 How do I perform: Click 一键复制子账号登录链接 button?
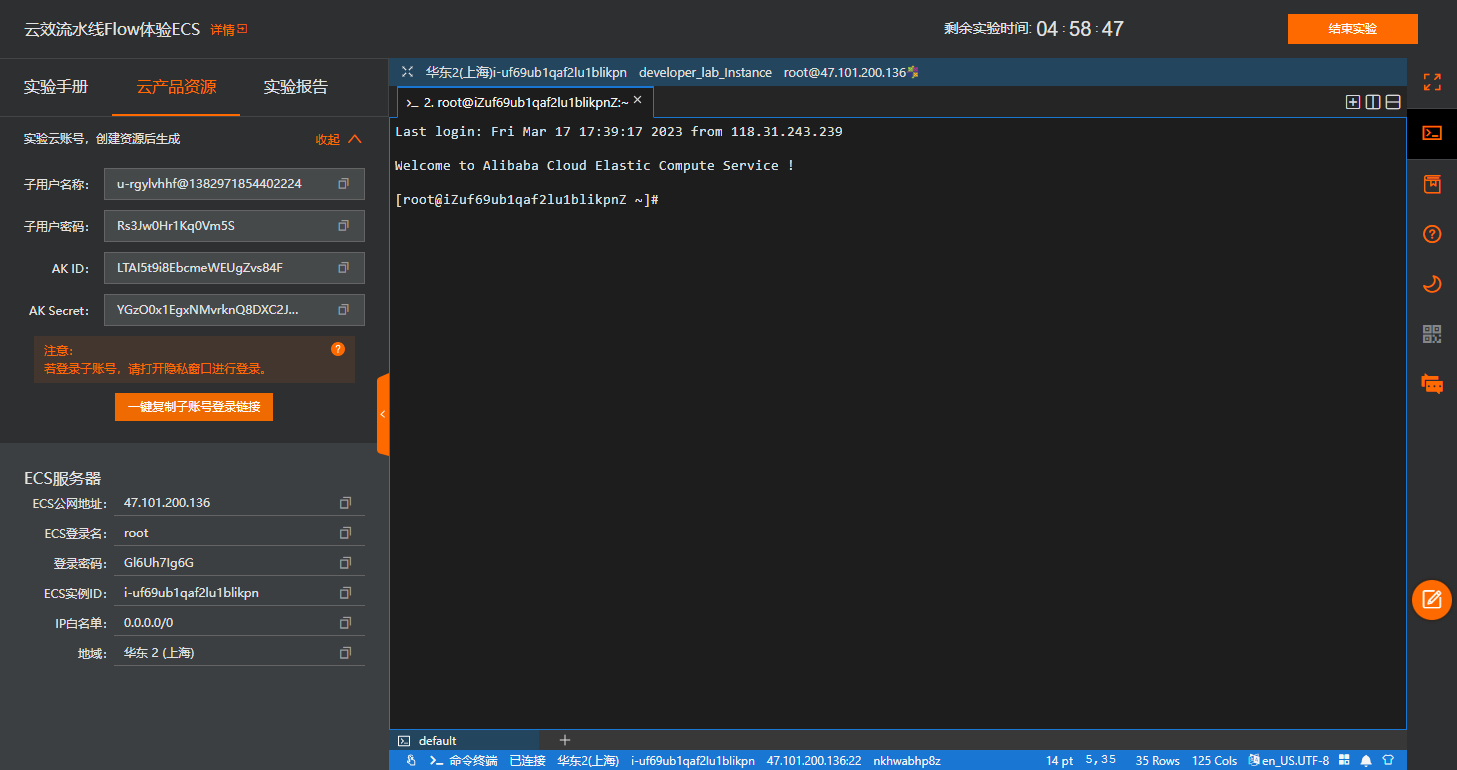[x=194, y=407]
